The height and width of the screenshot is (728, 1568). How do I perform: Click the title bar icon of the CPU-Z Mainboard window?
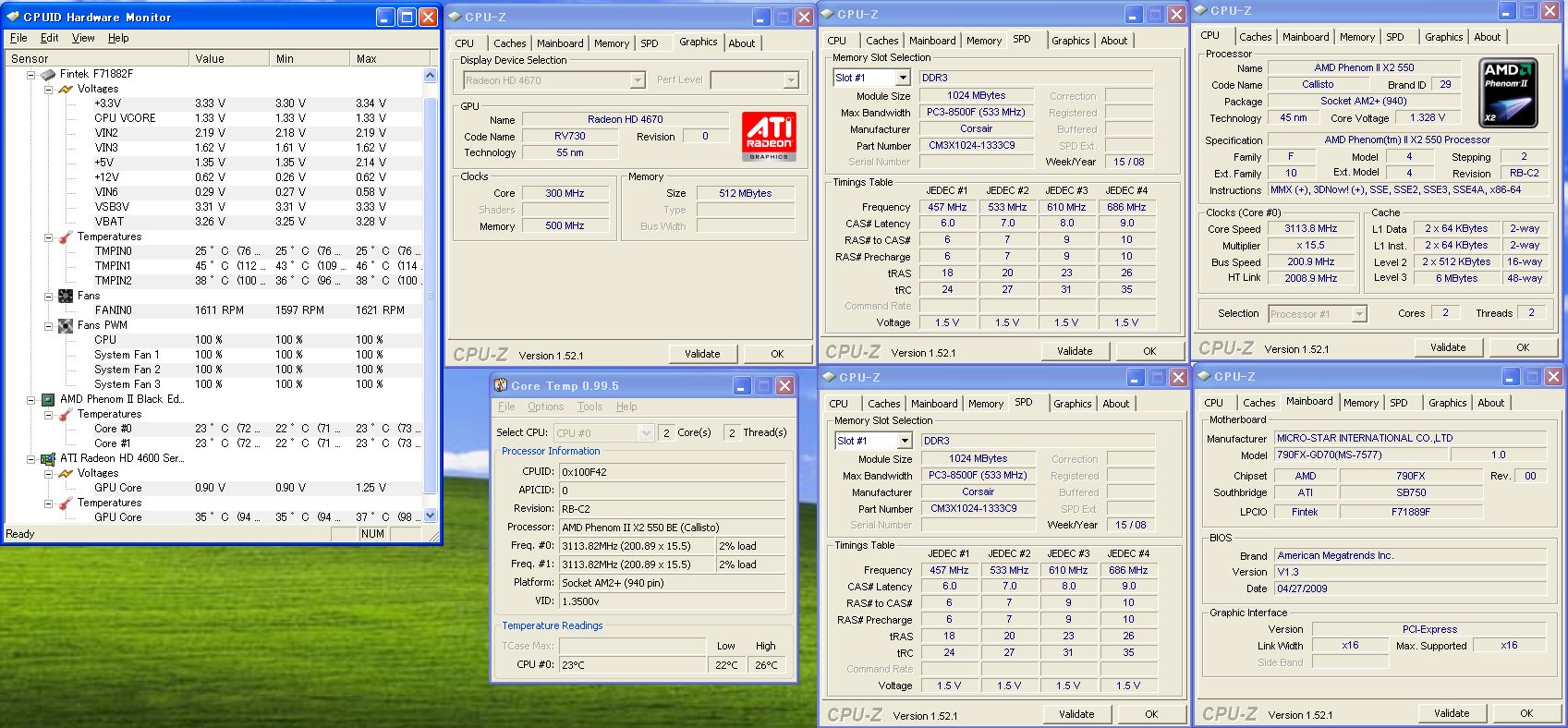tap(1203, 376)
